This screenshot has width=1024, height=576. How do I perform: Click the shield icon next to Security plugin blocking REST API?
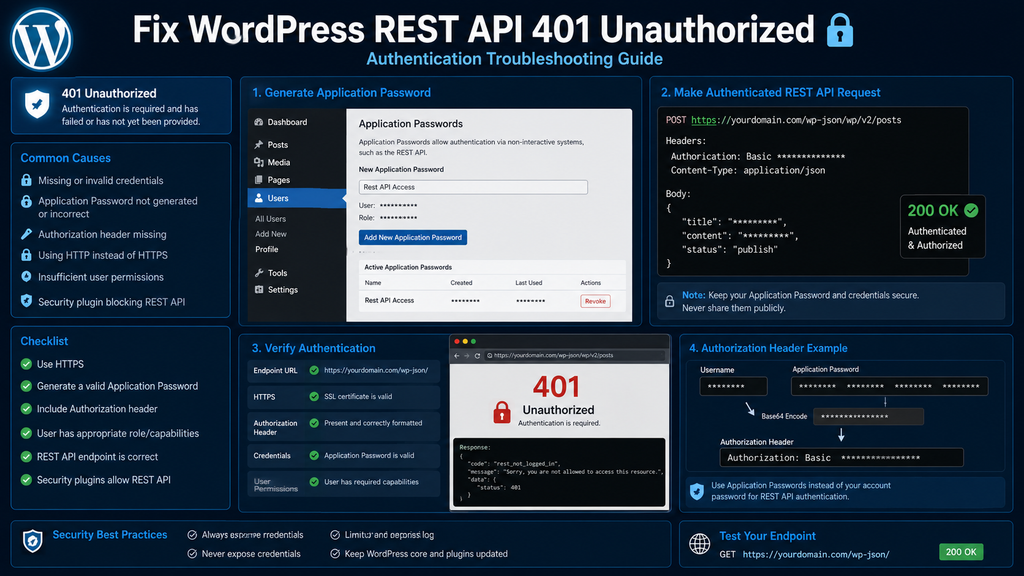coord(26,301)
